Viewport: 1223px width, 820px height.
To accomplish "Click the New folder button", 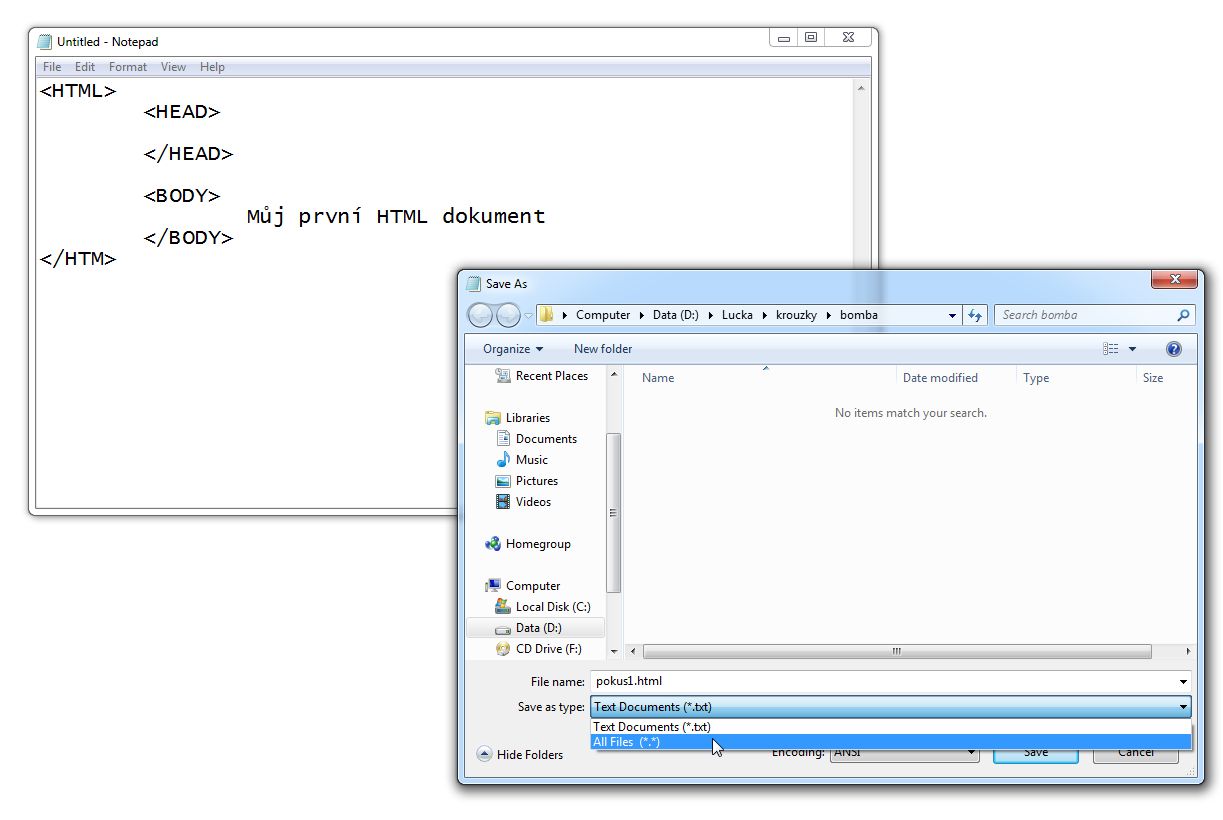I will click(x=602, y=349).
